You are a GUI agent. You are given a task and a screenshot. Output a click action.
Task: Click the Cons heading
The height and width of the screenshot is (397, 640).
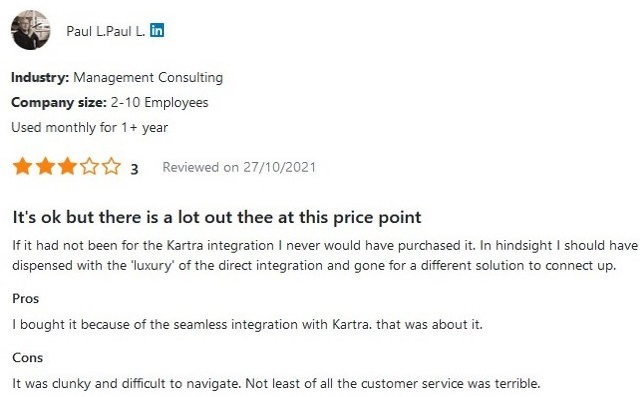(x=27, y=358)
